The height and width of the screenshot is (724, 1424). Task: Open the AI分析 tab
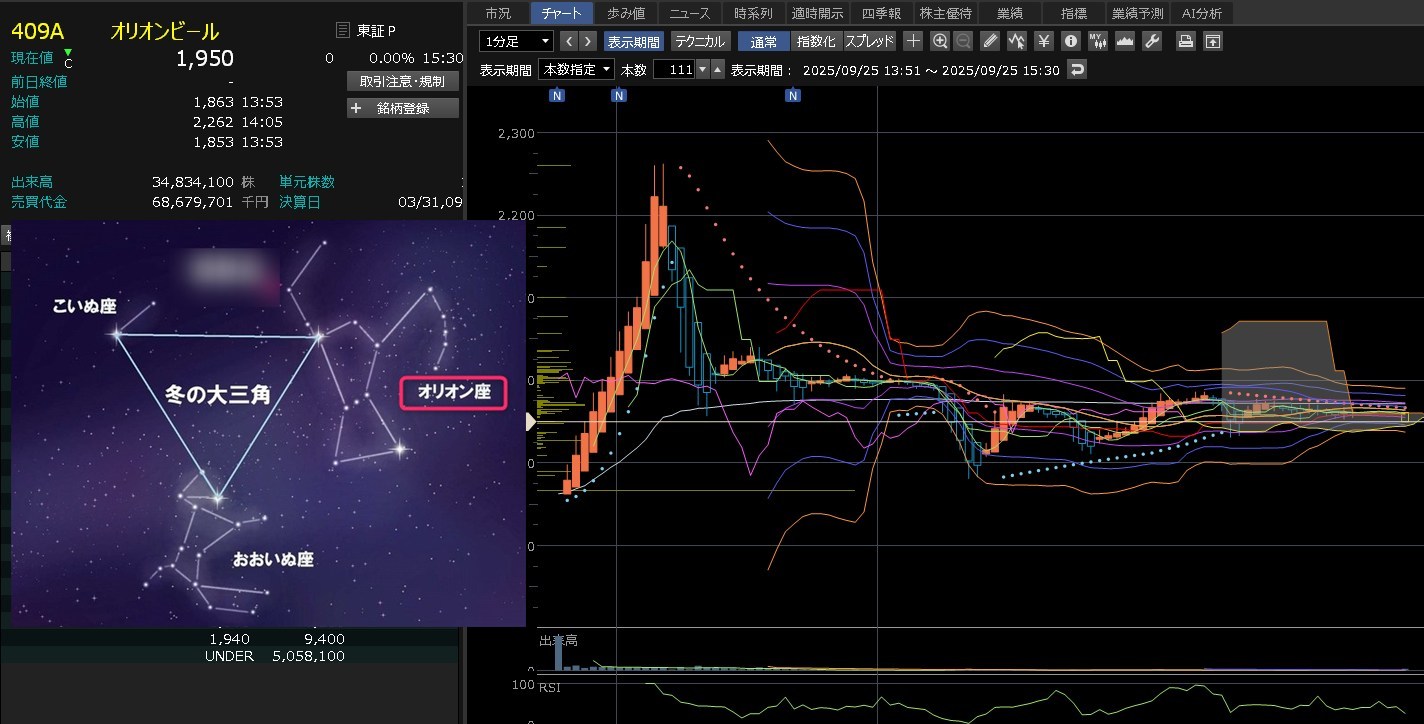(x=1201, y=13)
